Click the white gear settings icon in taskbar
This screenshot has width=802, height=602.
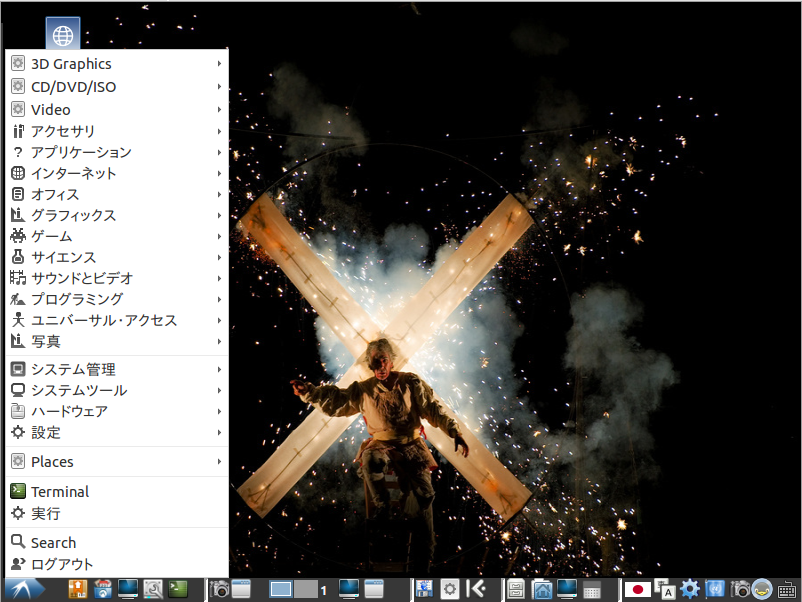click(450, 590)
